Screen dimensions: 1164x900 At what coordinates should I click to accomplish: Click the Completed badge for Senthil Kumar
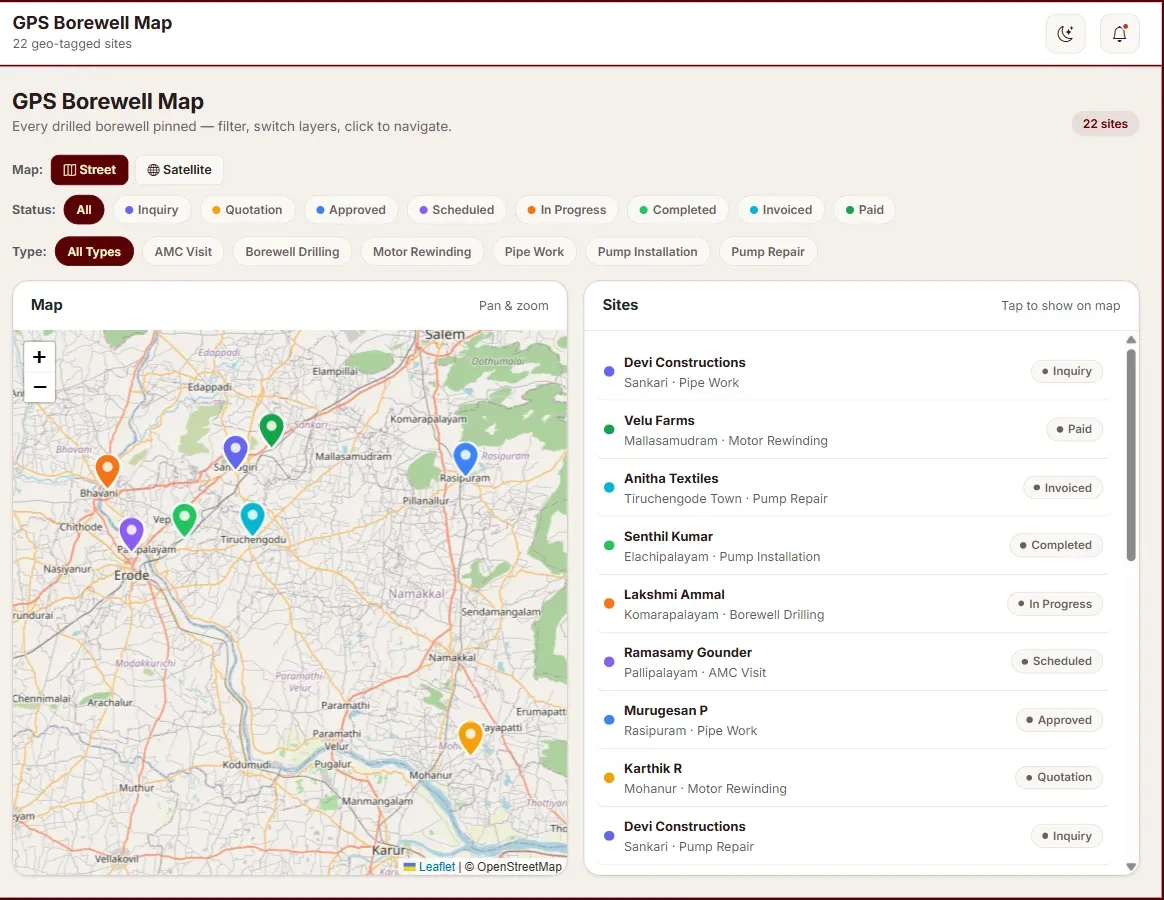pos(1056,545)
